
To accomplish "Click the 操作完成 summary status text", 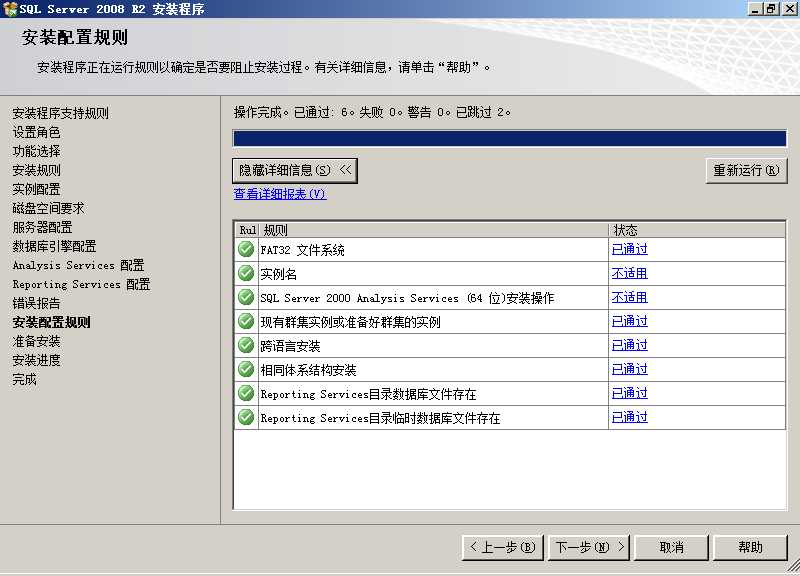I will [372, 112].
